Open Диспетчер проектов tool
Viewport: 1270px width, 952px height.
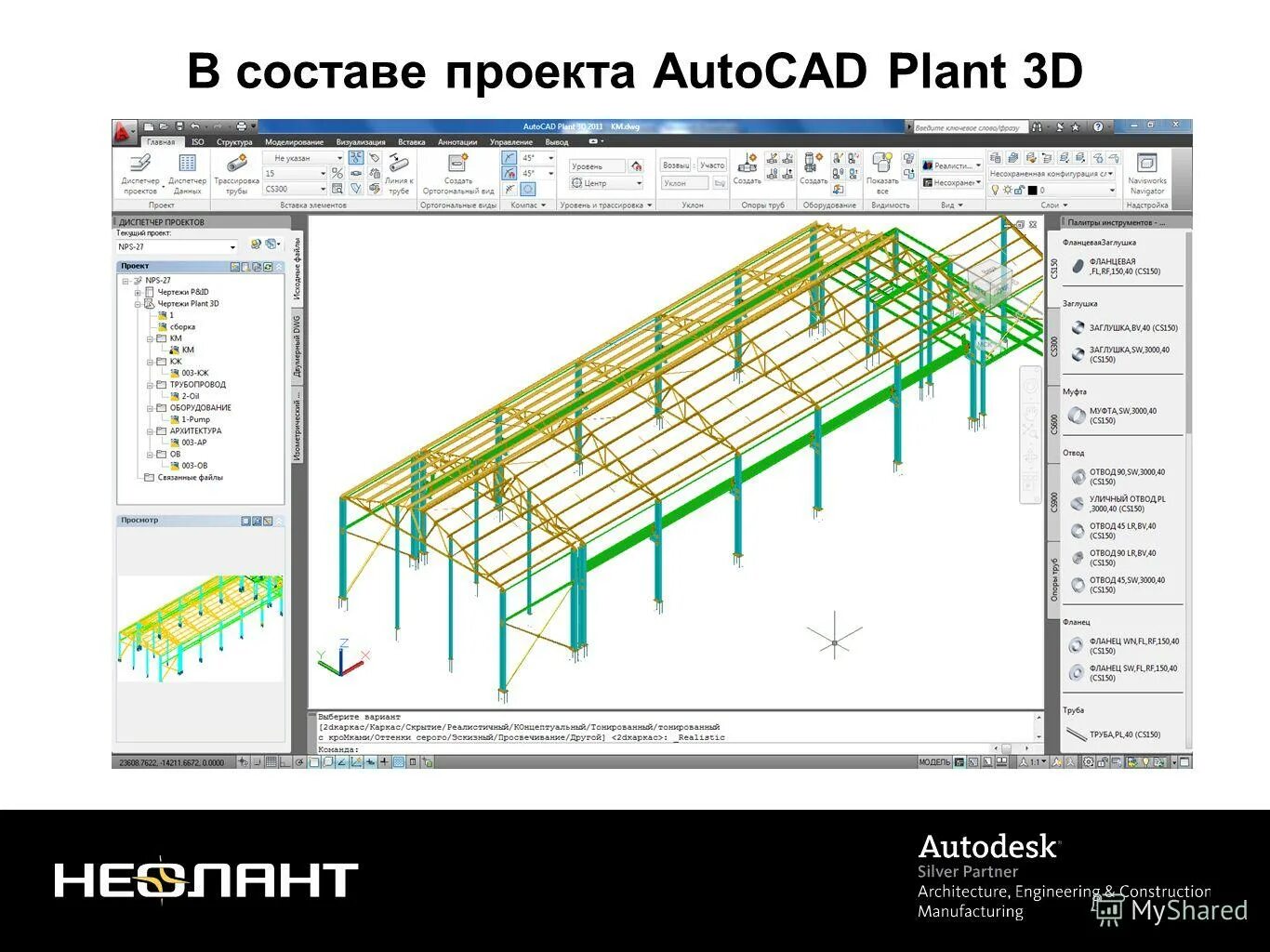[x=140, y=174]
